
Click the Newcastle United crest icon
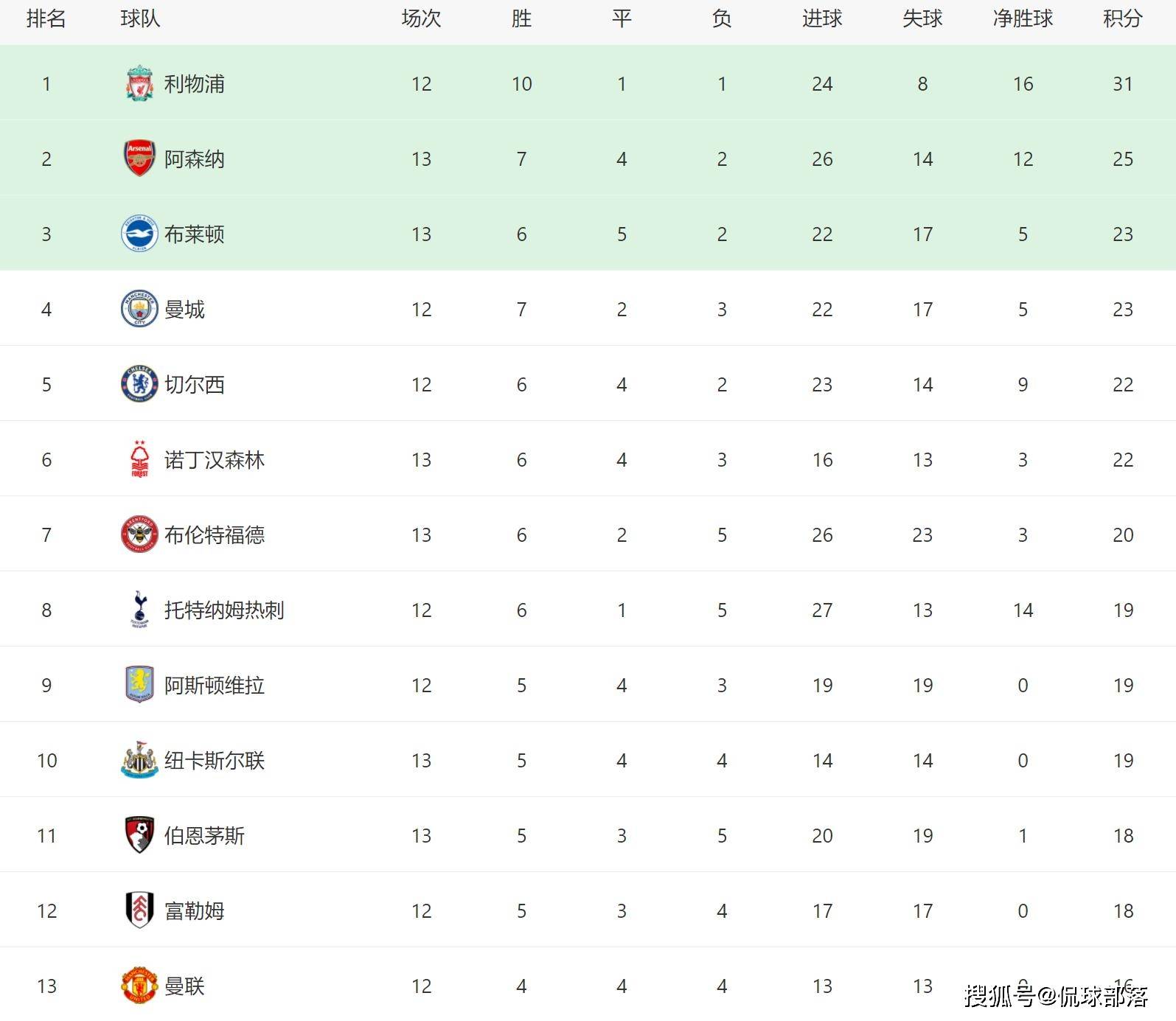pyautogui.click(x=139, y=760)
